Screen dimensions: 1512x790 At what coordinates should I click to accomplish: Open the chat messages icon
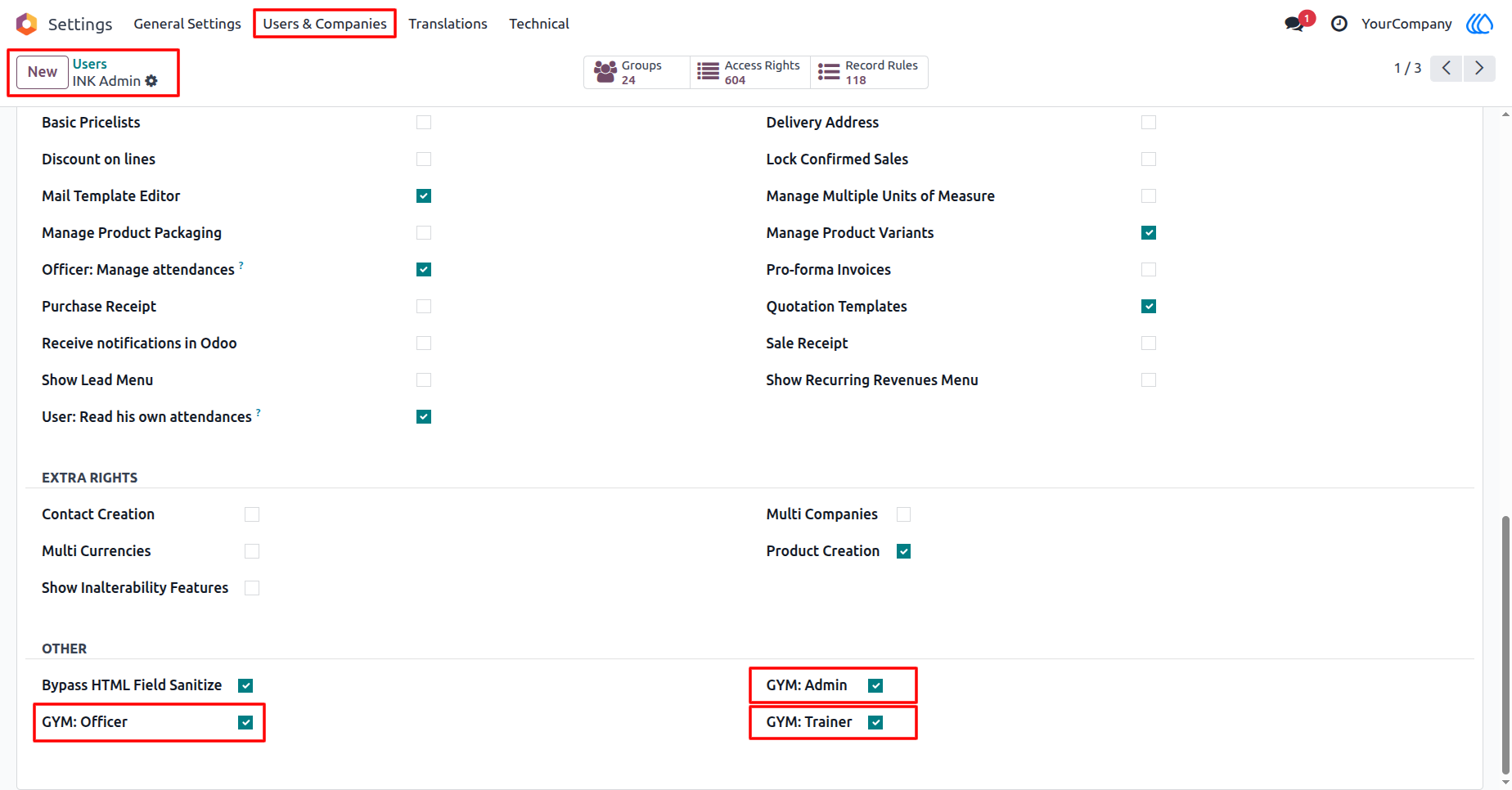[1294, 24]
